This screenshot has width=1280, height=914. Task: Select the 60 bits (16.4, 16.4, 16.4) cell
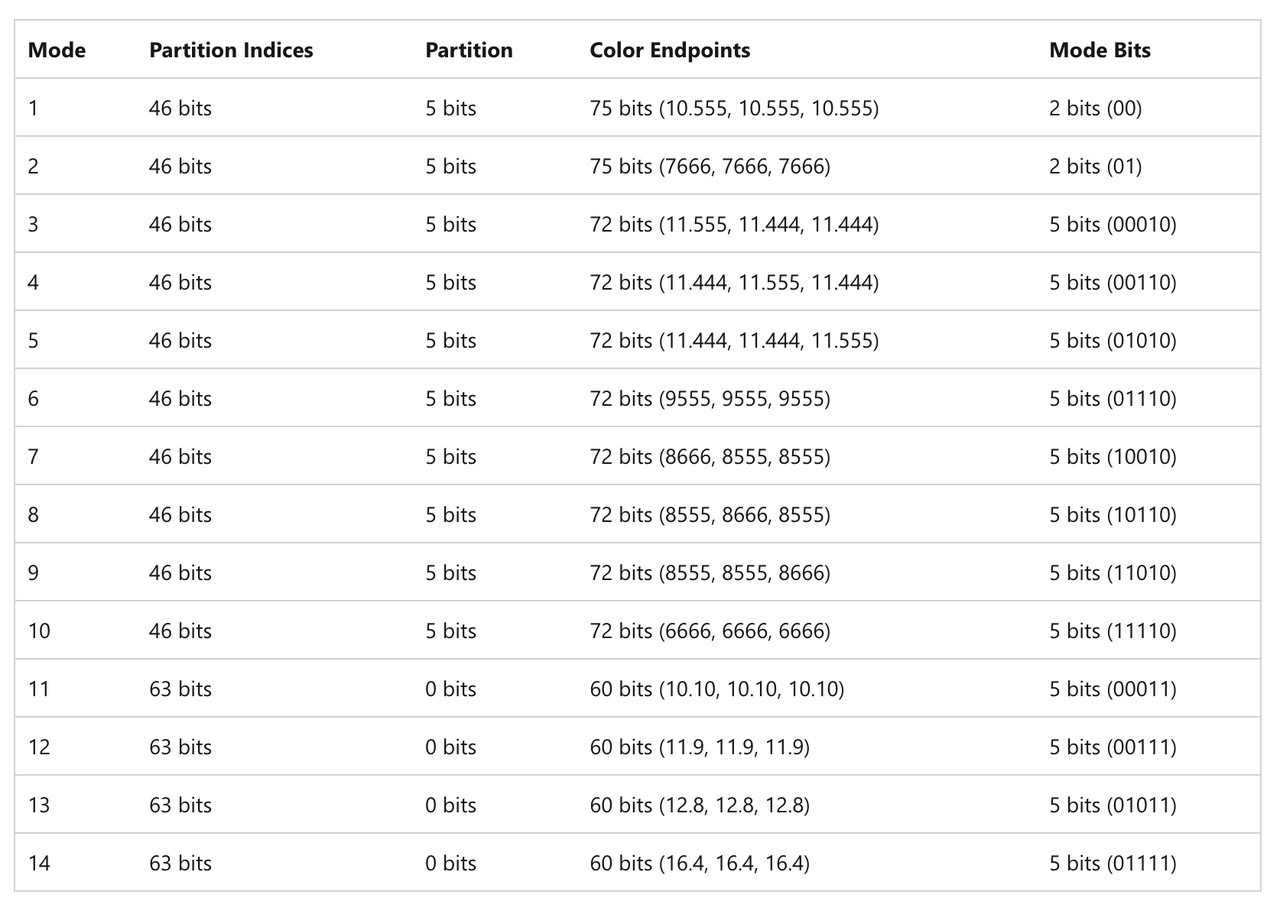pyautogui.click(x=700, y=862)
